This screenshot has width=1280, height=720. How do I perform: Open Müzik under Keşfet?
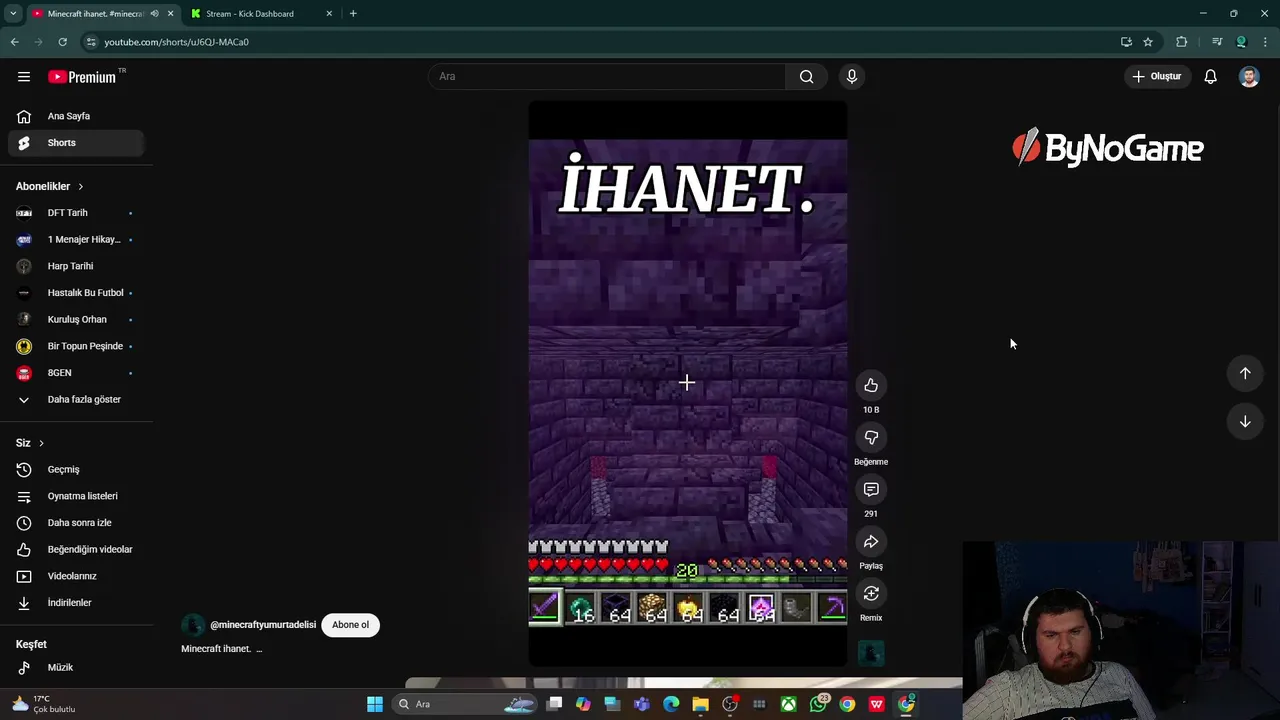76,667
